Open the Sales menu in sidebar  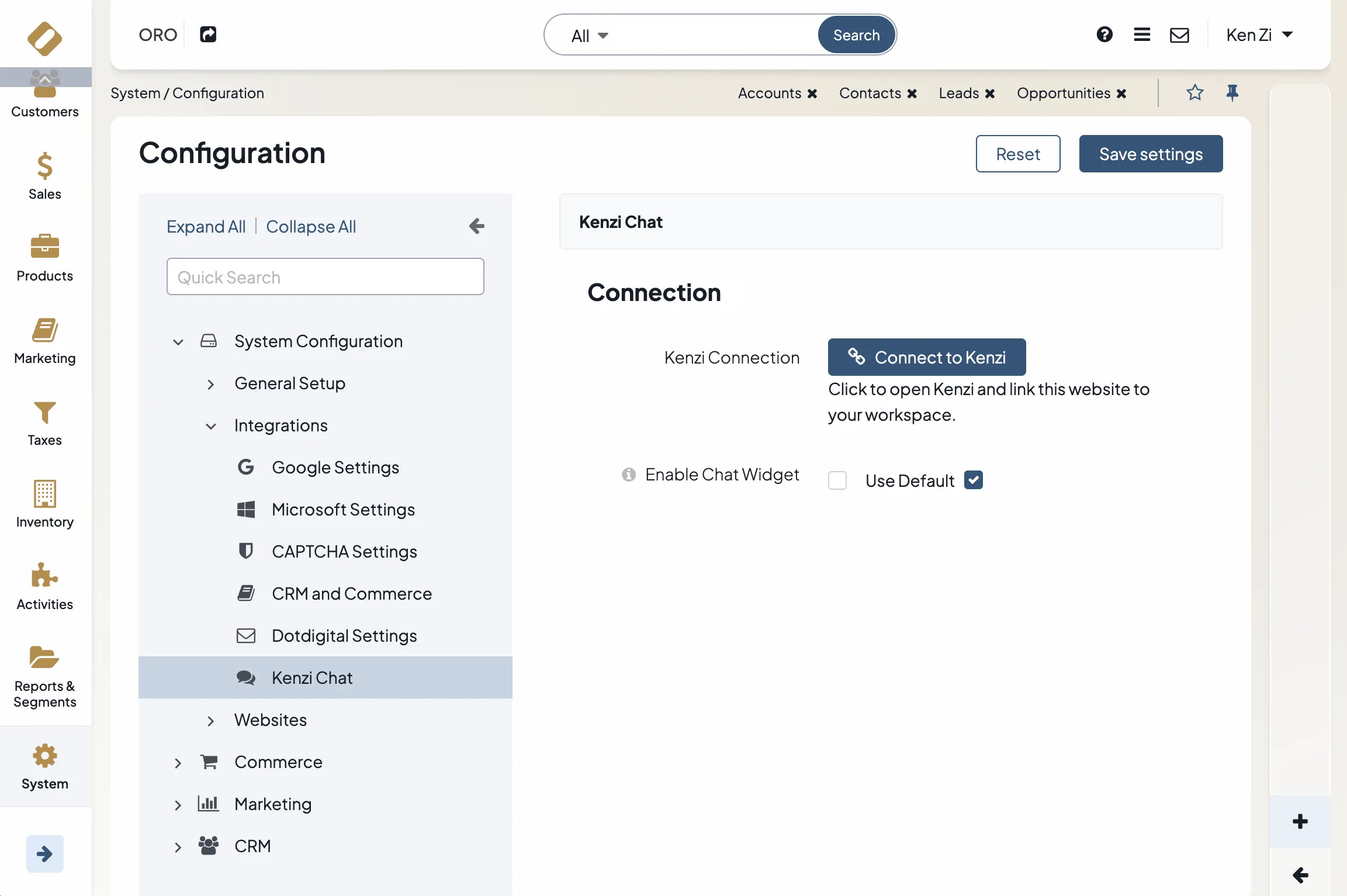[45, 176]
